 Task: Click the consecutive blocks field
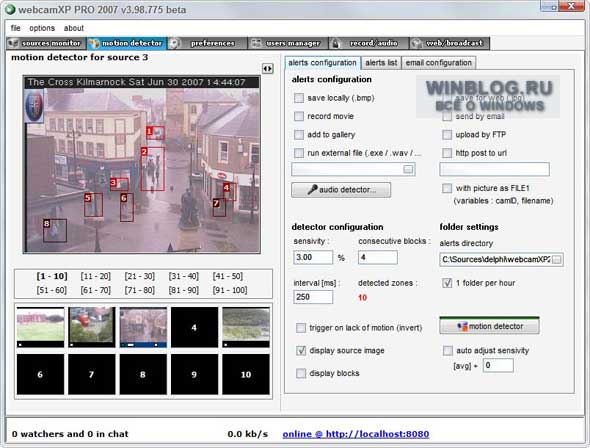coord(378,257)
